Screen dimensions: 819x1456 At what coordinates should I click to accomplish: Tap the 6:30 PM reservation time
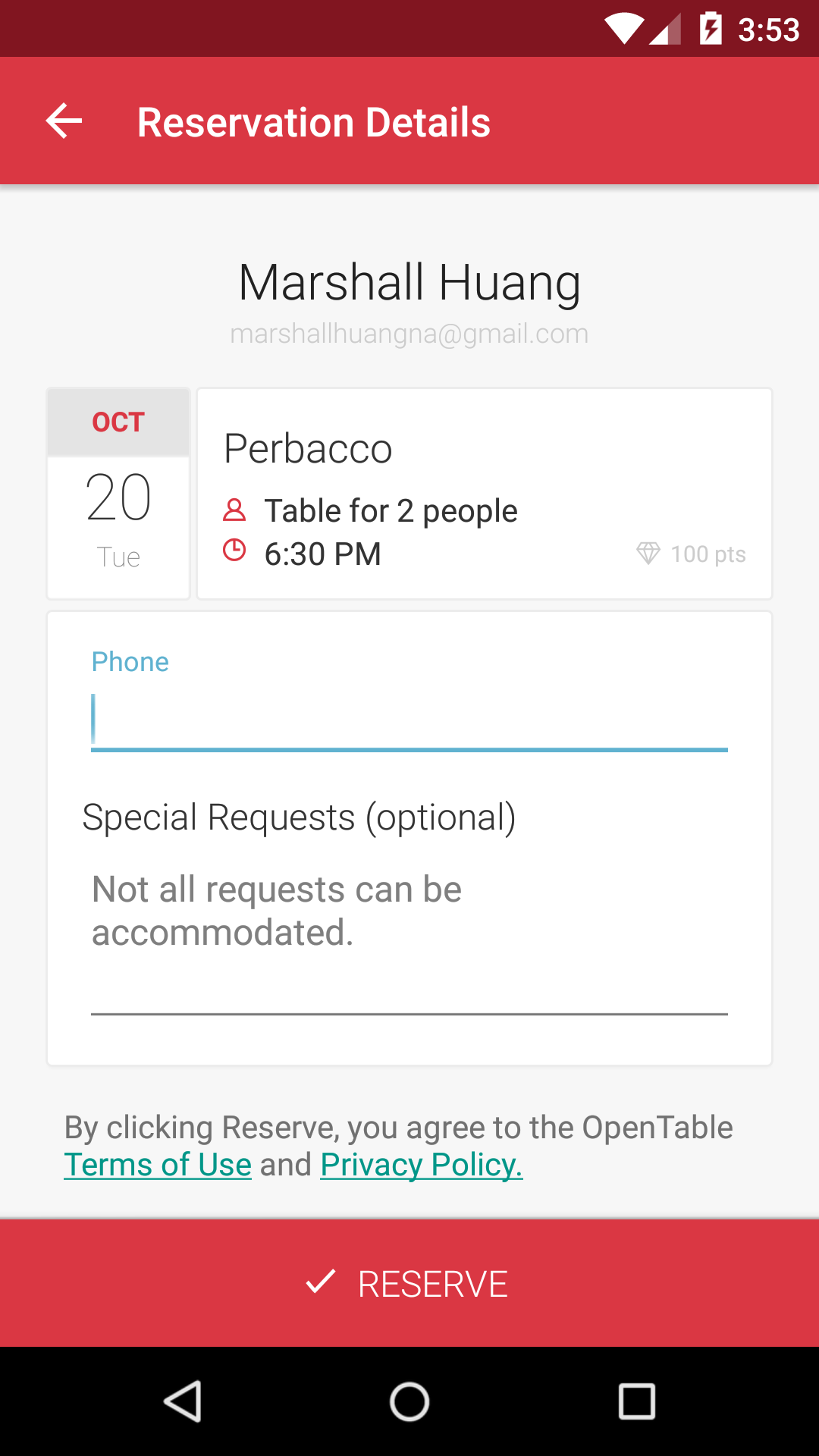click(322, 554)
